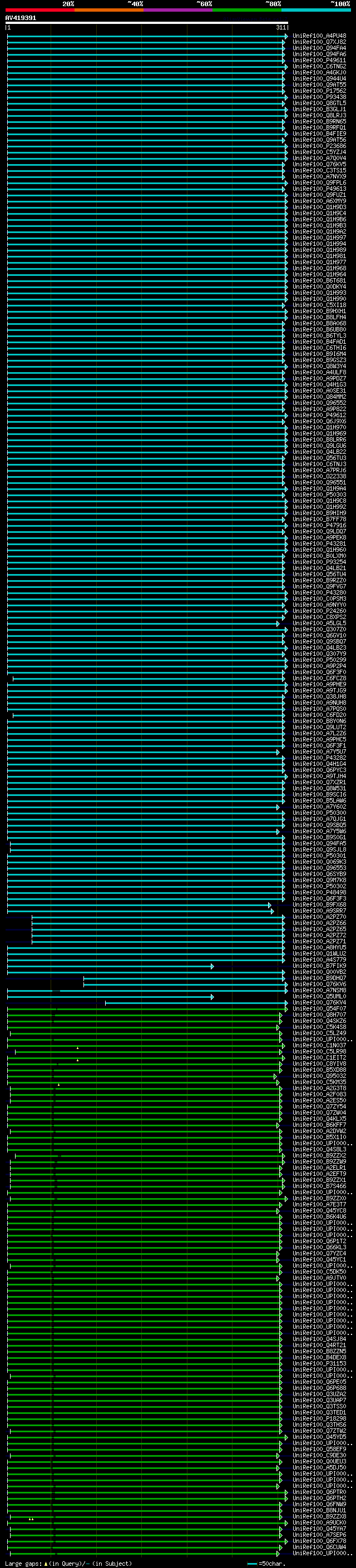Select hit label UniRef100_Q6PYC3
This screenshot has width=356, height=1568.
click(319, 770)
